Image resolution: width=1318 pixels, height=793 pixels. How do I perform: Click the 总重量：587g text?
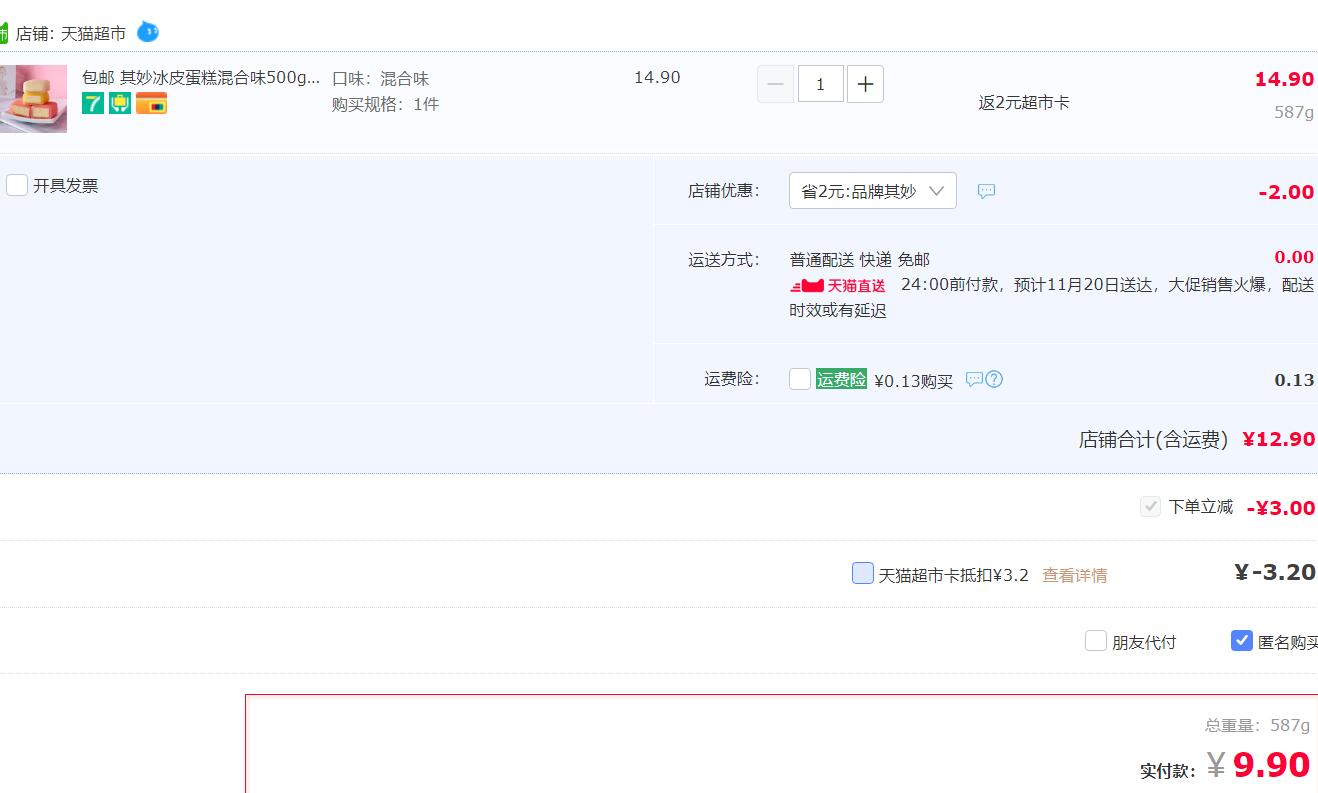[x=1257, y=725]
